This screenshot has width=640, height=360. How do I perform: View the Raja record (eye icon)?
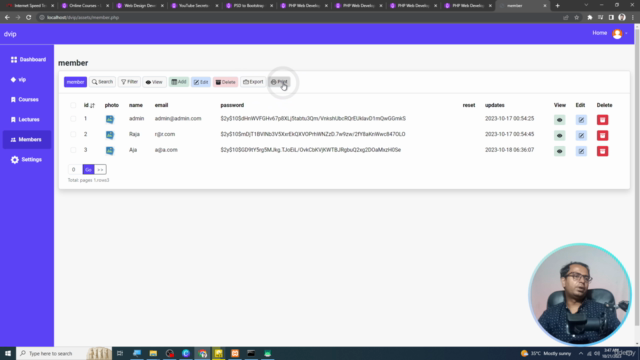[x=560, y=136]
